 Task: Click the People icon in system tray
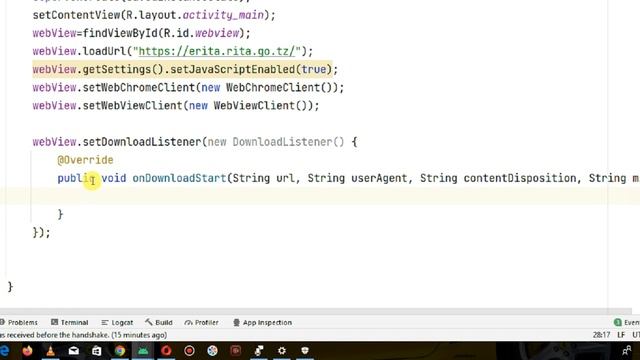point(627,351)
